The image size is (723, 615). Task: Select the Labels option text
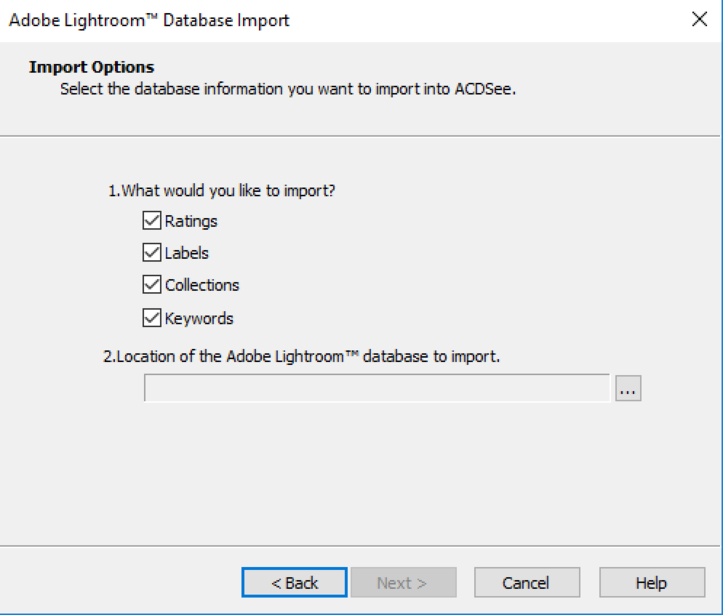tap(187, 253)
